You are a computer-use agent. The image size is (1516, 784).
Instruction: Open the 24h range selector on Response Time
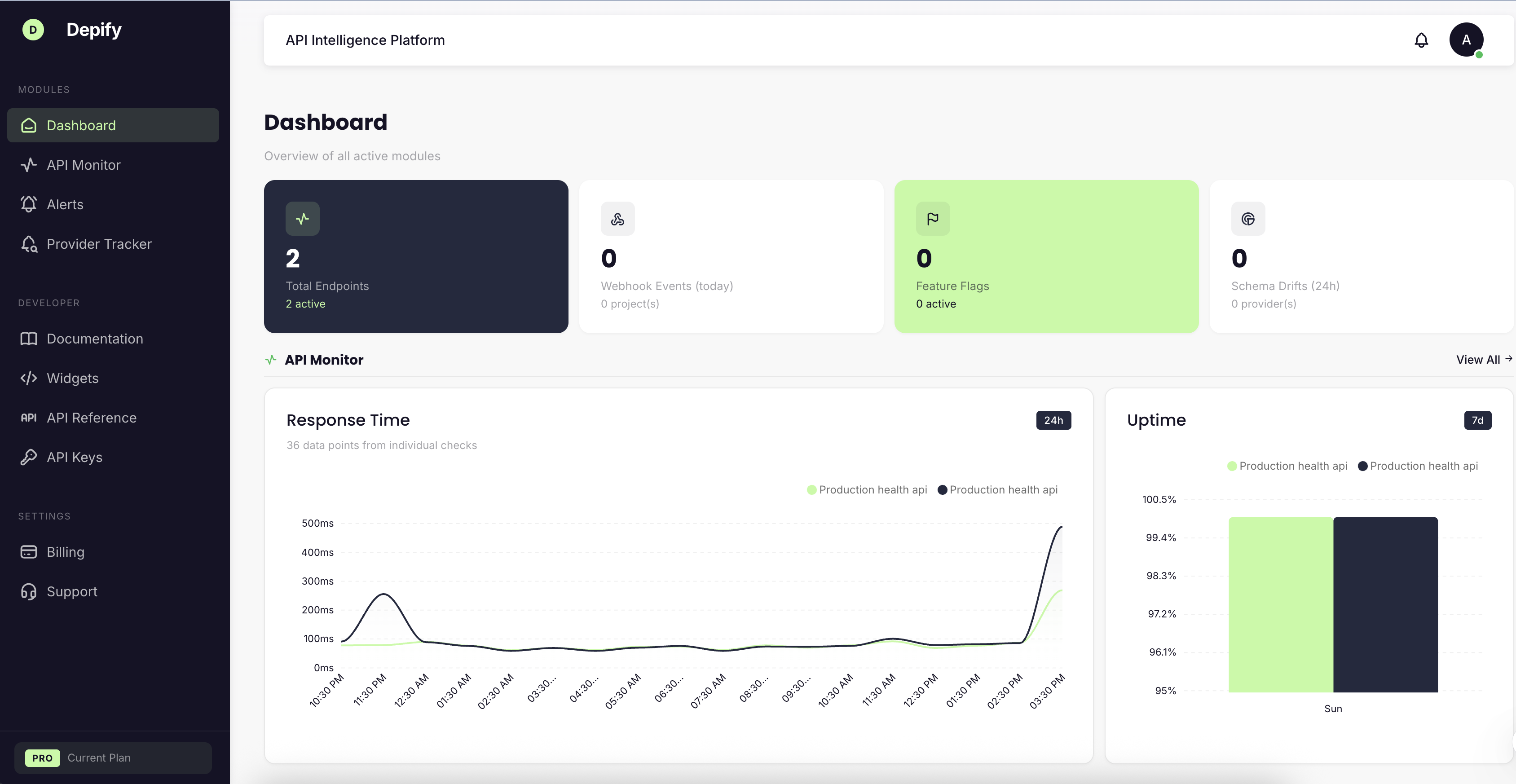(1053, 420)
